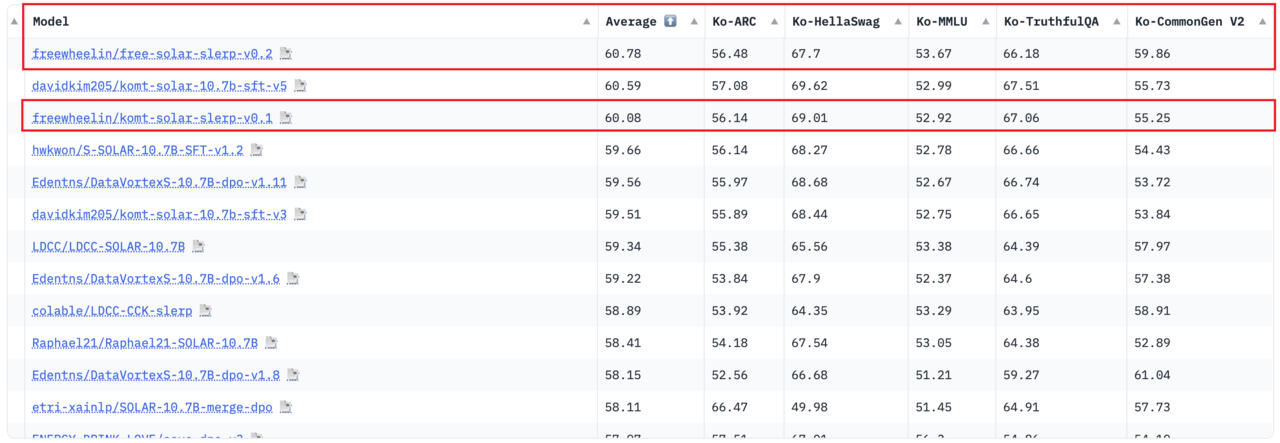Click the Ko-TruthfulQA column header

pos(1050,21)
